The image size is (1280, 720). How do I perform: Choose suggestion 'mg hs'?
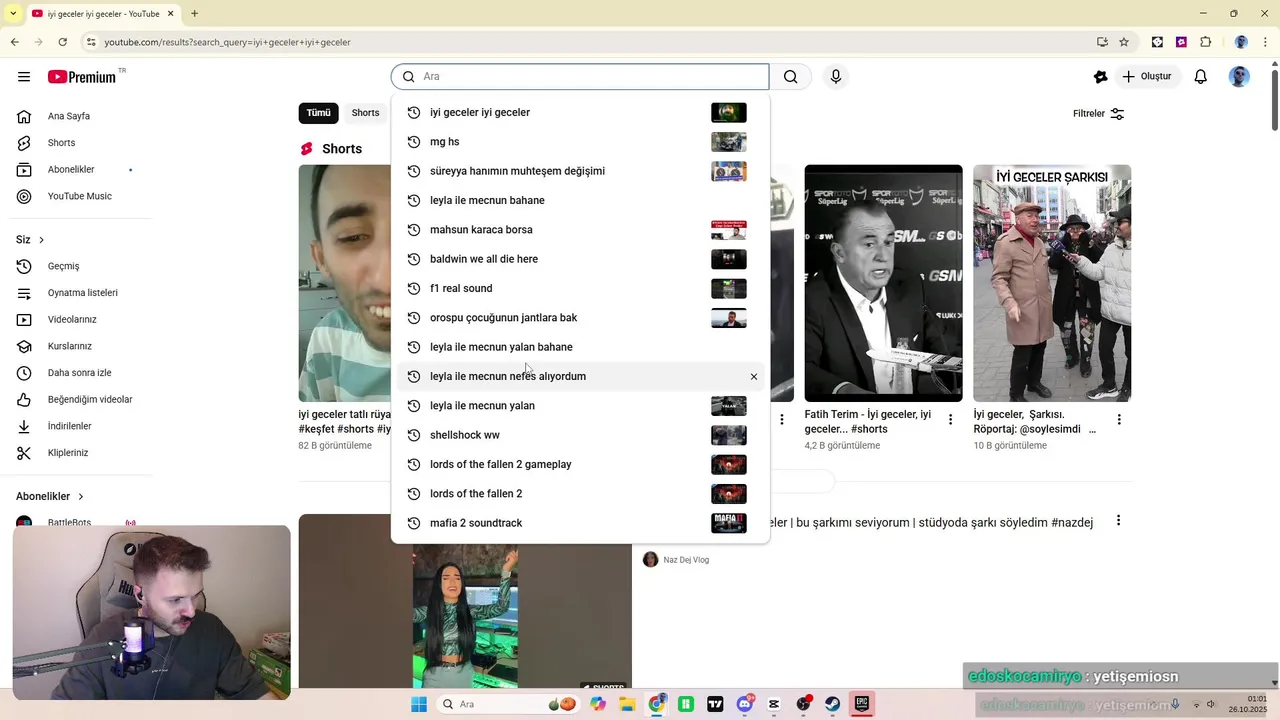coord(580,142)
